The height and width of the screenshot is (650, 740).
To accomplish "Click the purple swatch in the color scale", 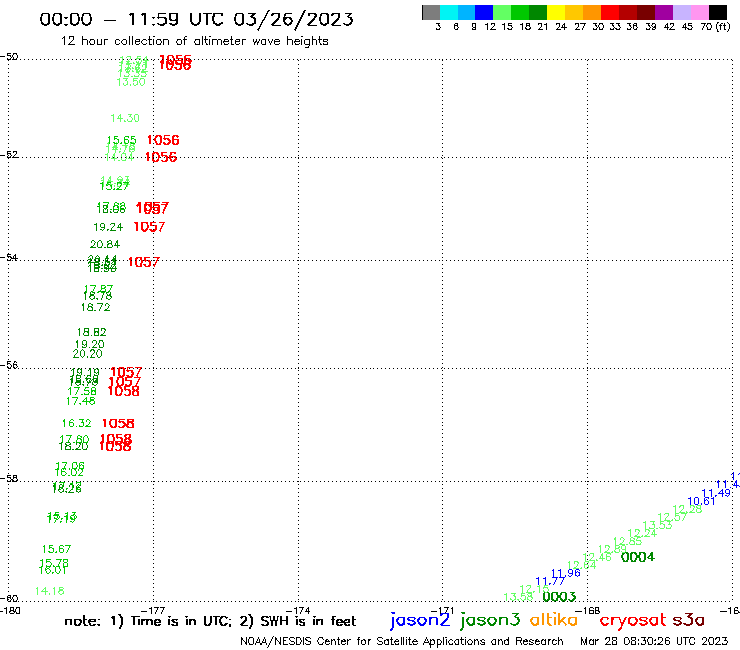I will [664, 13].
